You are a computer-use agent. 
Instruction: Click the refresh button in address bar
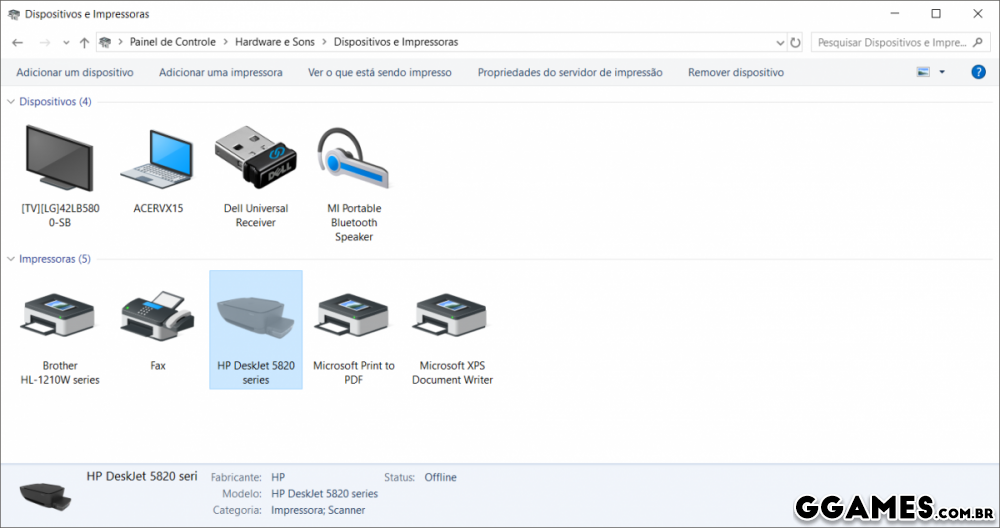point(796,43)
